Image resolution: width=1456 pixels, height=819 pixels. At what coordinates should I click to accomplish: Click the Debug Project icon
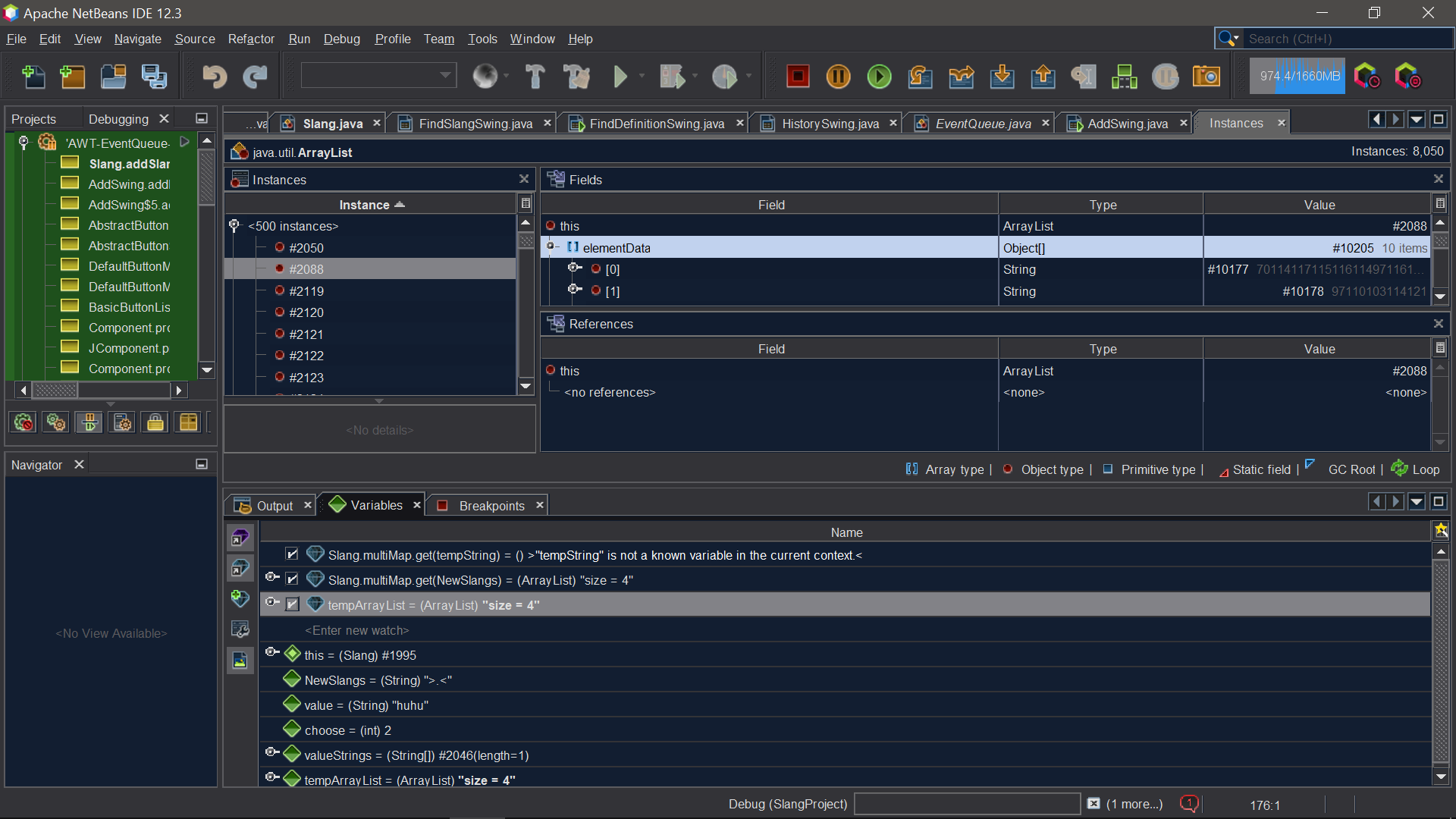click(x=672, y=77)
